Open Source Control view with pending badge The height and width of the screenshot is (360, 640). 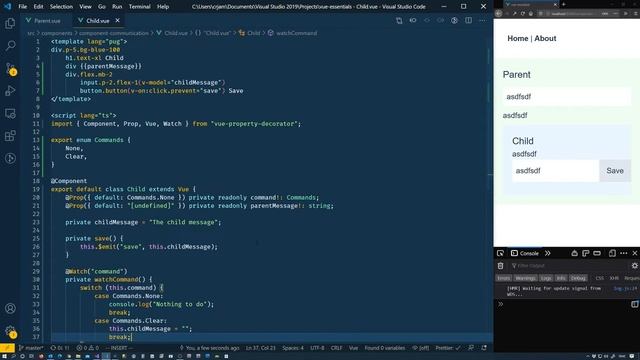click(x=10, y=68)
